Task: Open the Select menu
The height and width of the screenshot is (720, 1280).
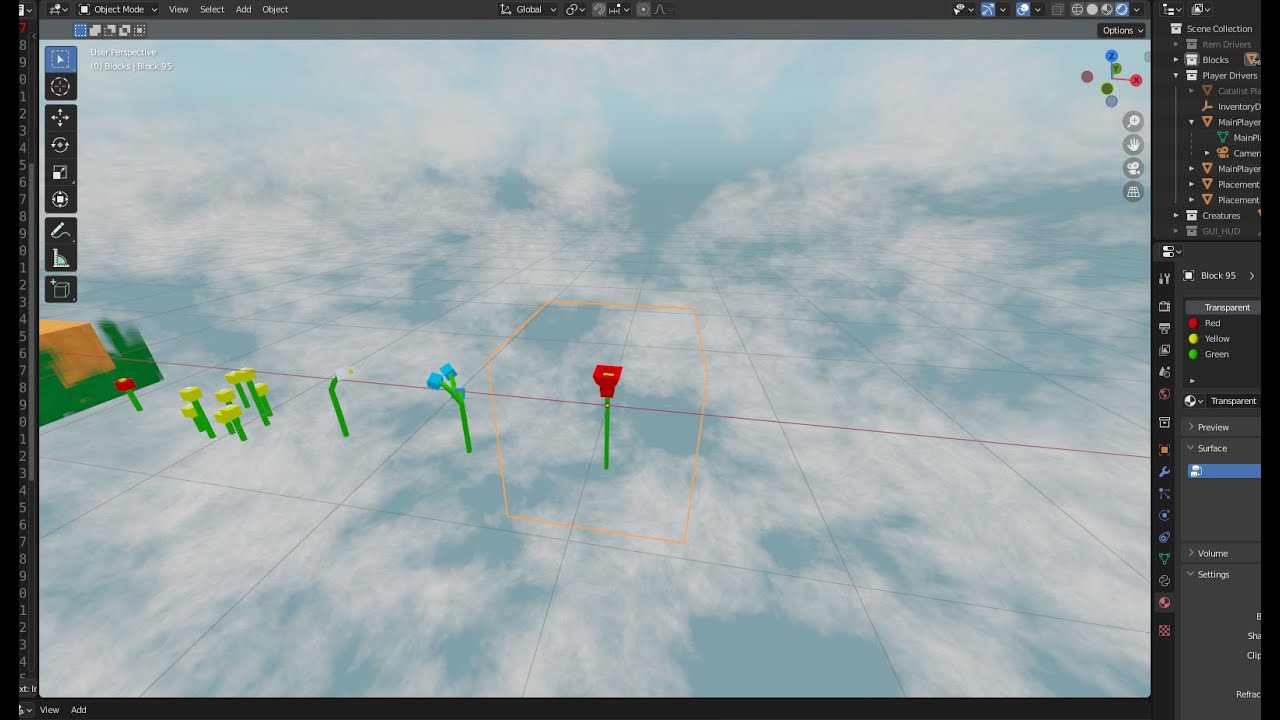Action: coord(212,9)
